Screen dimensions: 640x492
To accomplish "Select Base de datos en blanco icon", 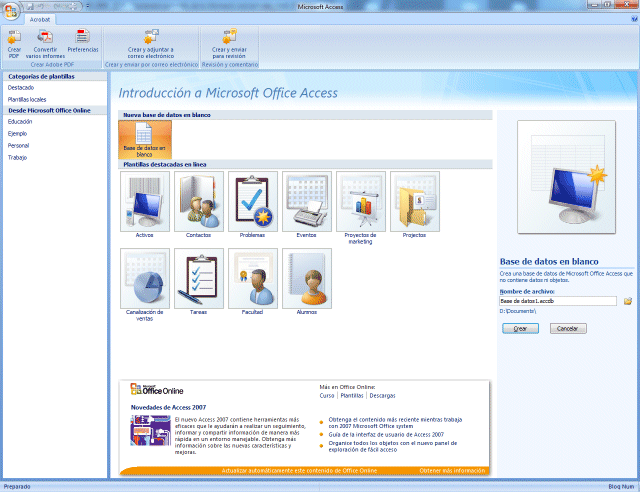I will pos(145,139).
